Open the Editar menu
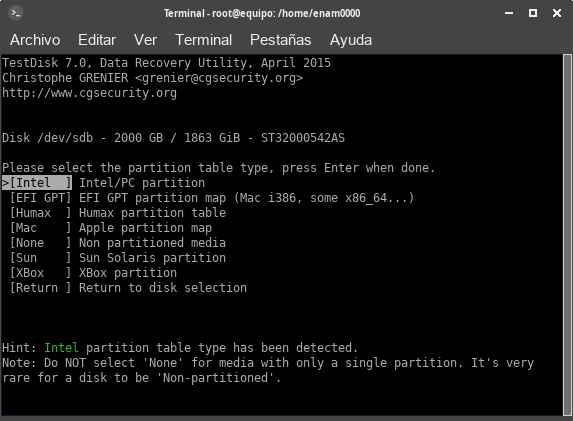Image resolution: width=573 pixels, height=421 pixels. [97, 40]
